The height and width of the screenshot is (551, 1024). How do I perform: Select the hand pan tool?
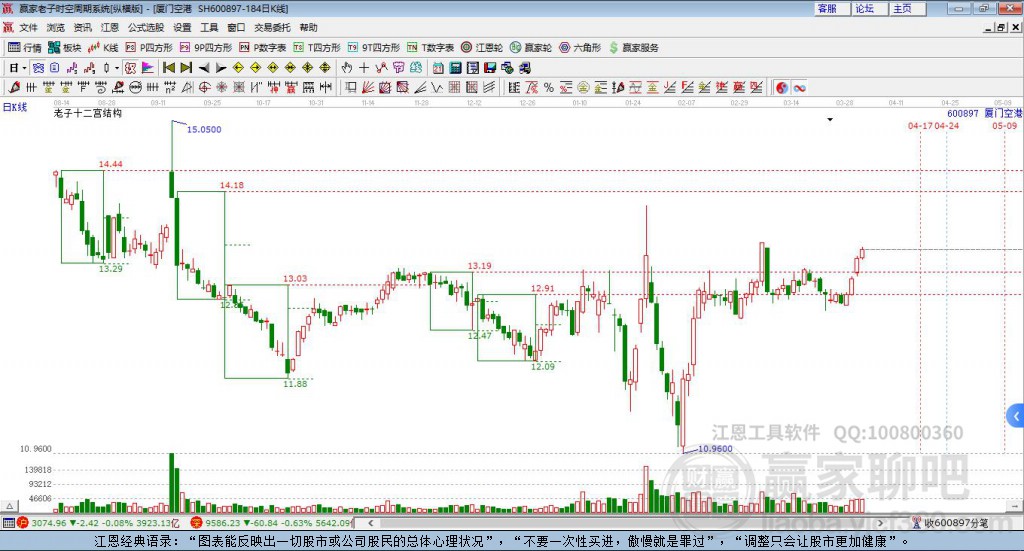[x=347, y=68]
